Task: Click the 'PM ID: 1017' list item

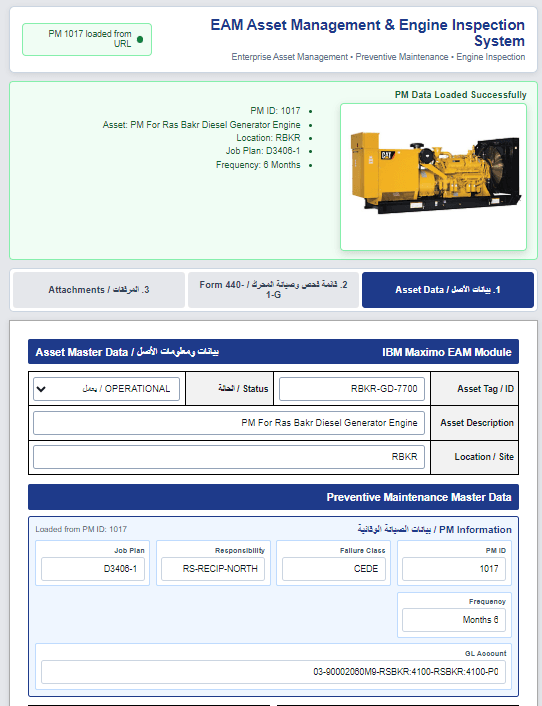Action: (x=275, y=111)
